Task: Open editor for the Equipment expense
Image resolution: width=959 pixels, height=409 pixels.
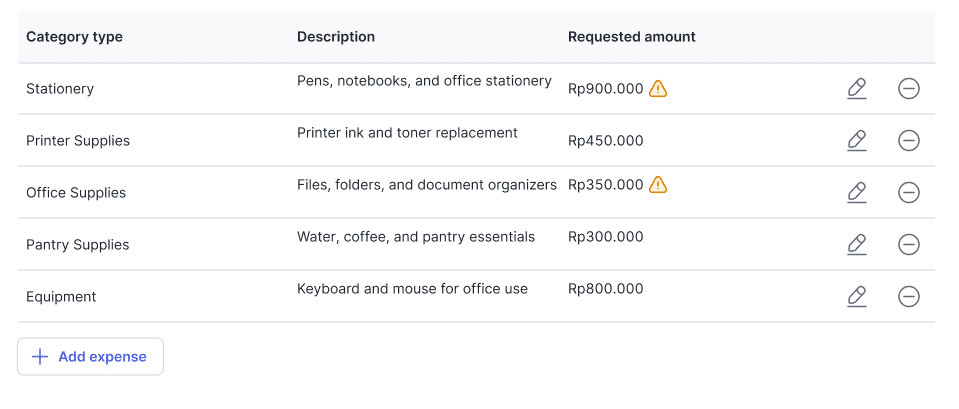Action: [856, 297]
